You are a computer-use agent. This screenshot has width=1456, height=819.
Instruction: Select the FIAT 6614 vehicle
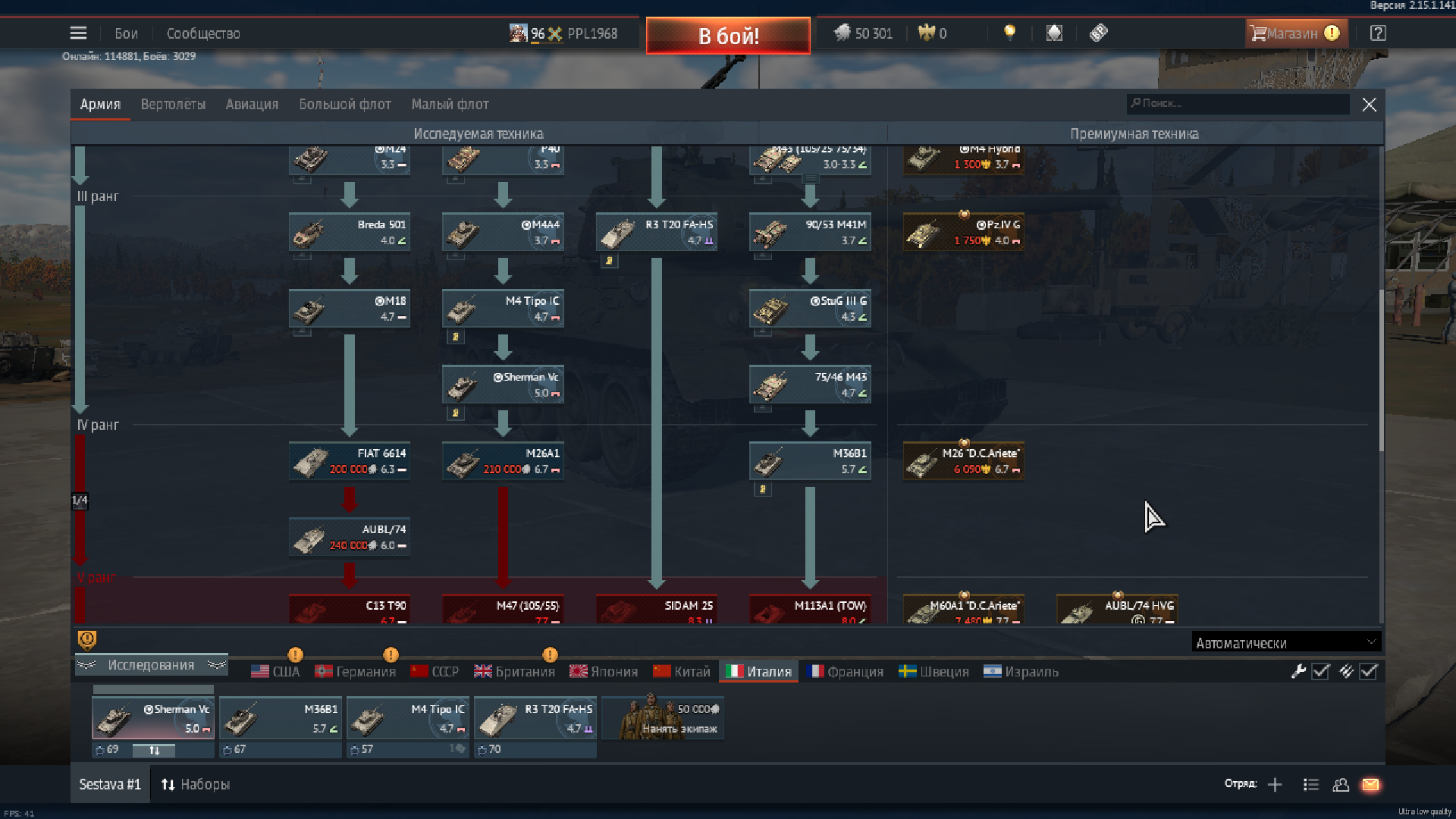click(350, 461)
